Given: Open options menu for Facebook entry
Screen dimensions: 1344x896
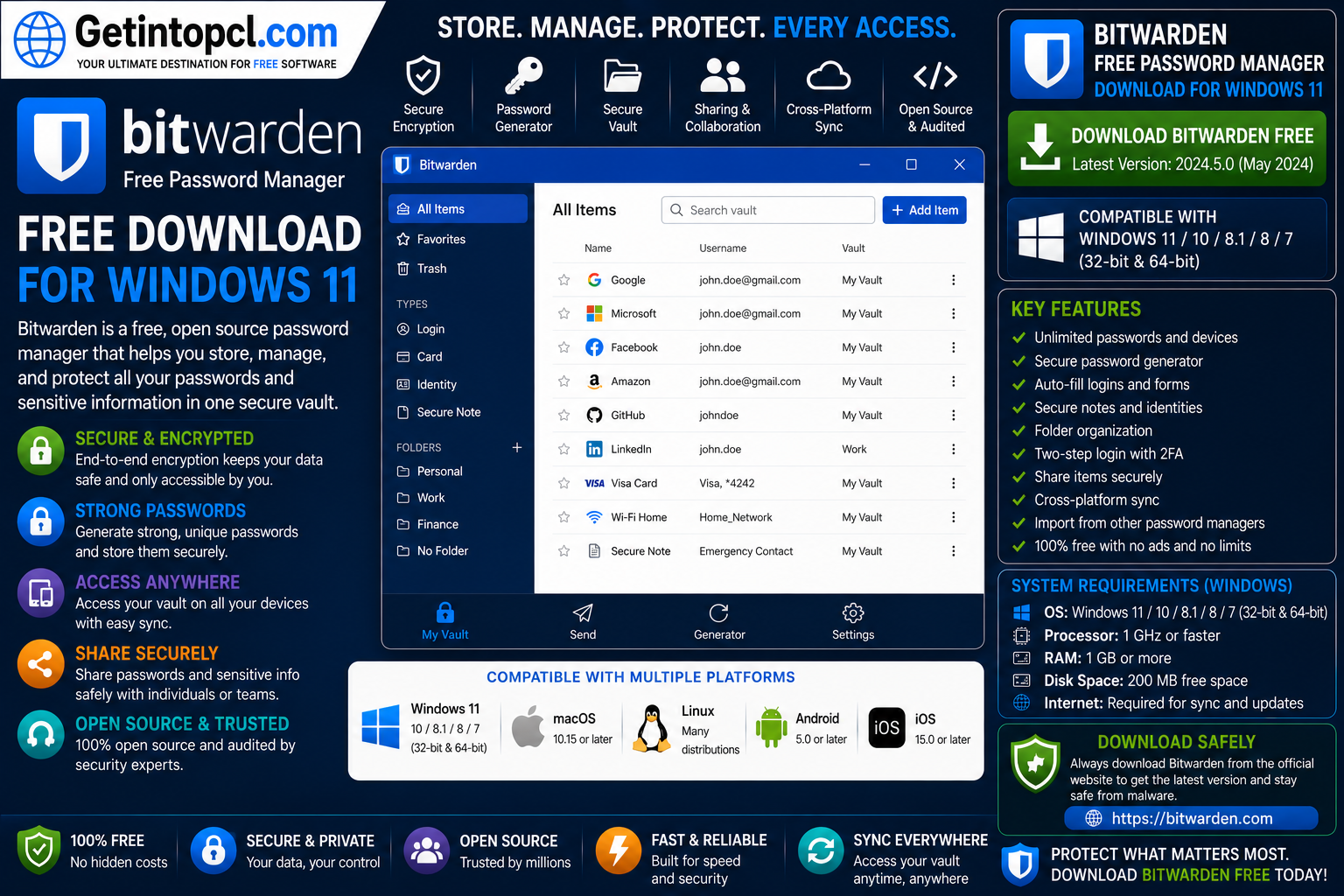Looking at the screenshot, I should coord(953,347).
